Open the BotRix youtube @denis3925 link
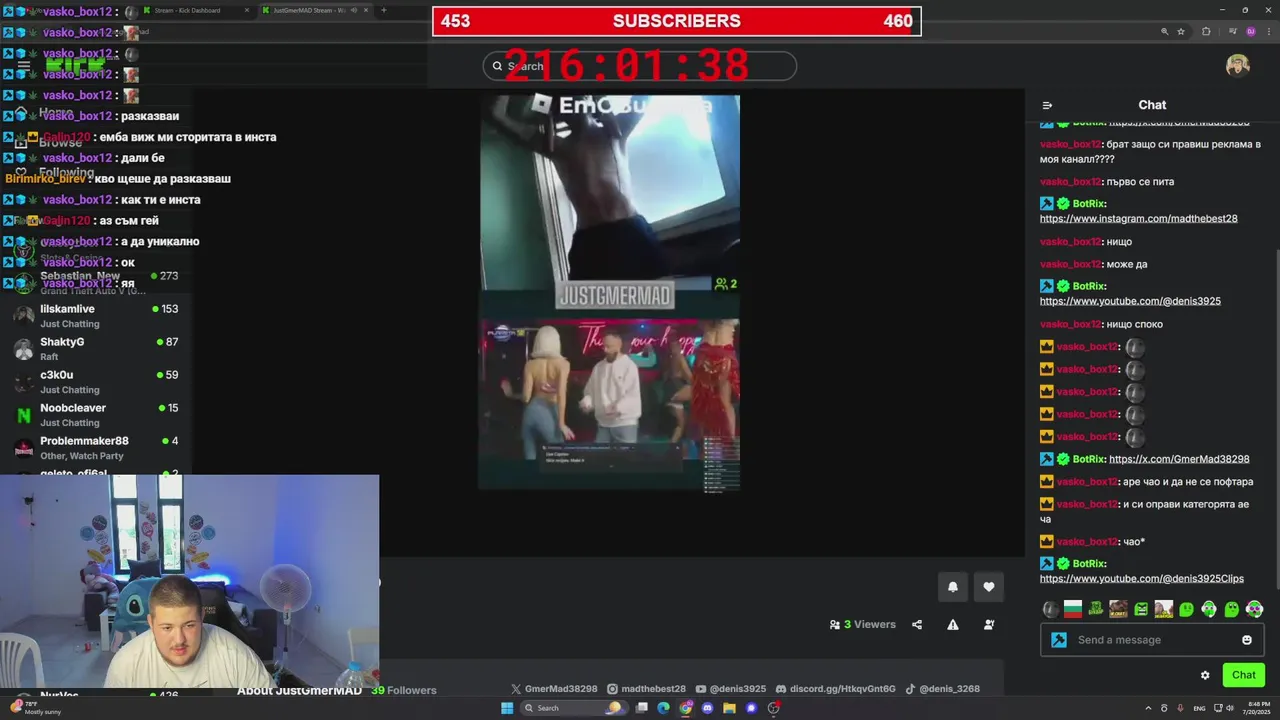The height and width of the screenshot is (720, 1280). tap(1130, 301)
